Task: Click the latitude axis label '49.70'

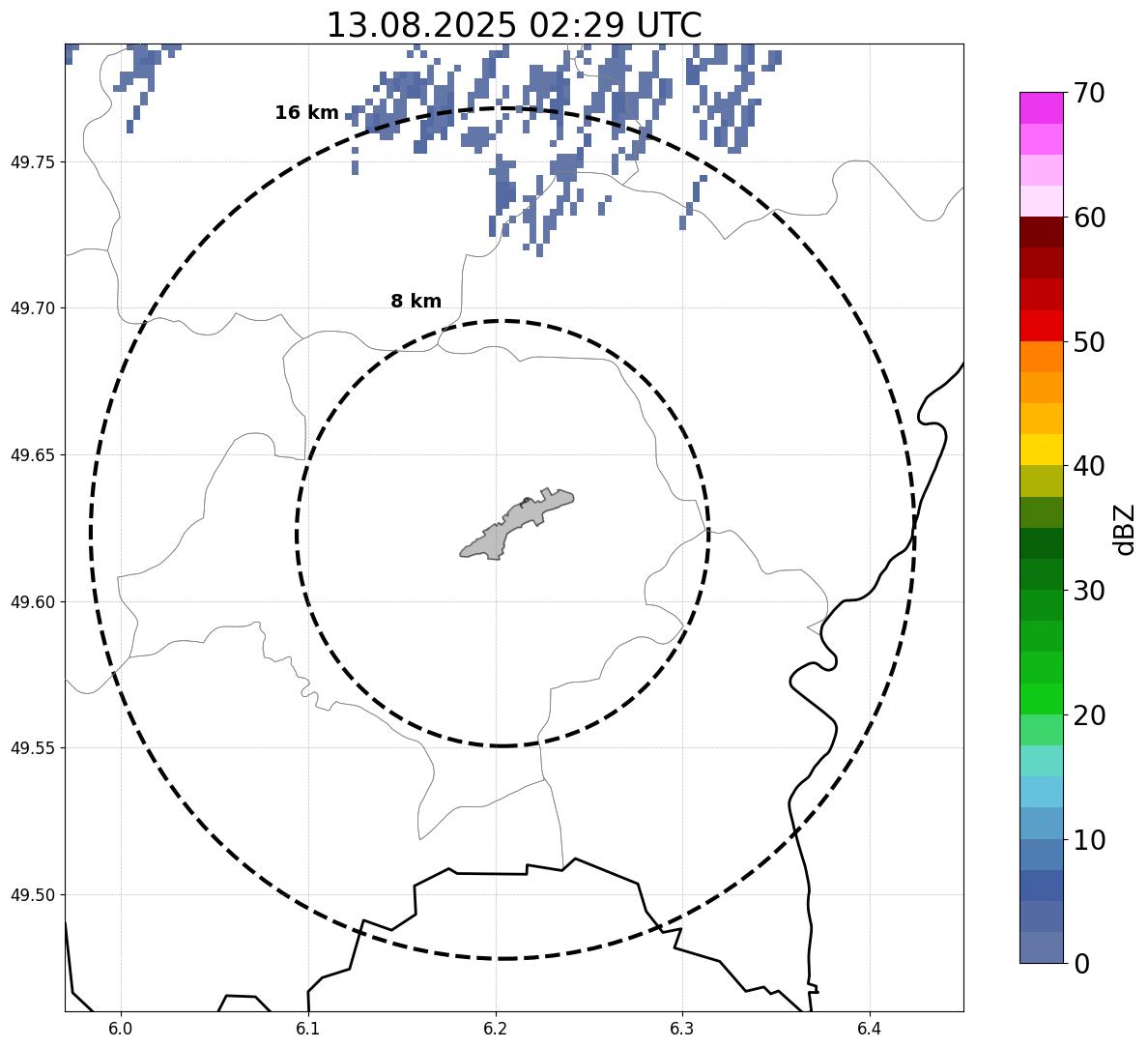Action: (35, 308)
